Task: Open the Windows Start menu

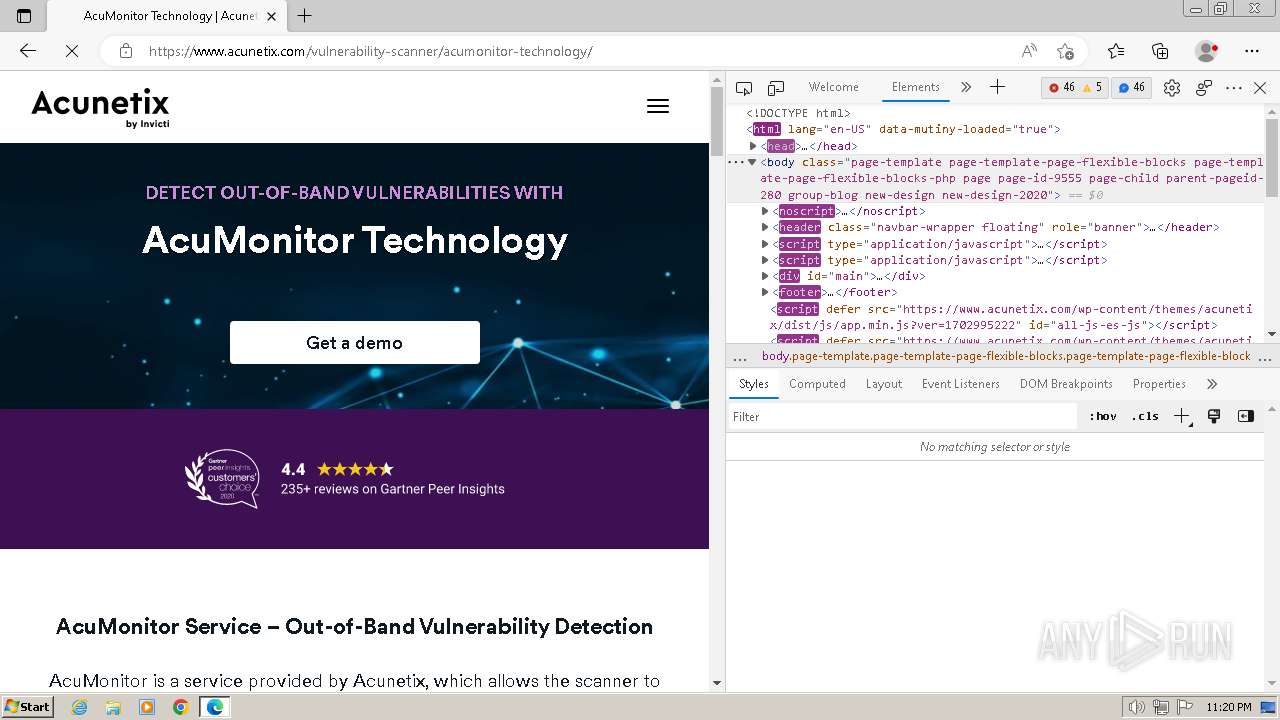Action: click(x=27, y=707)
